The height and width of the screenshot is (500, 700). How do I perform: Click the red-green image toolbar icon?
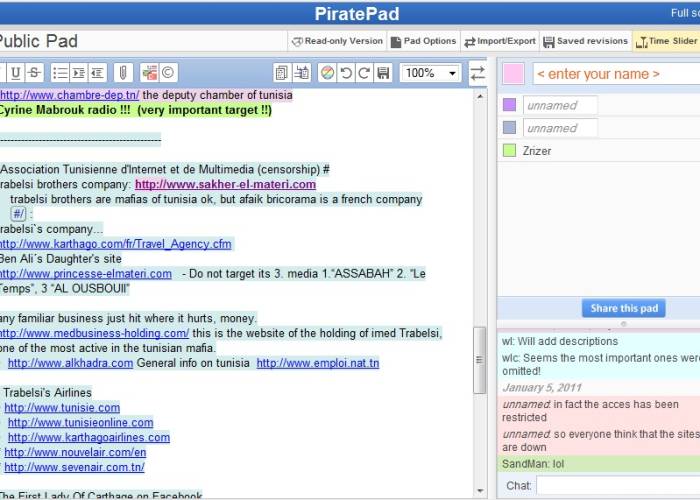point(150,73)
